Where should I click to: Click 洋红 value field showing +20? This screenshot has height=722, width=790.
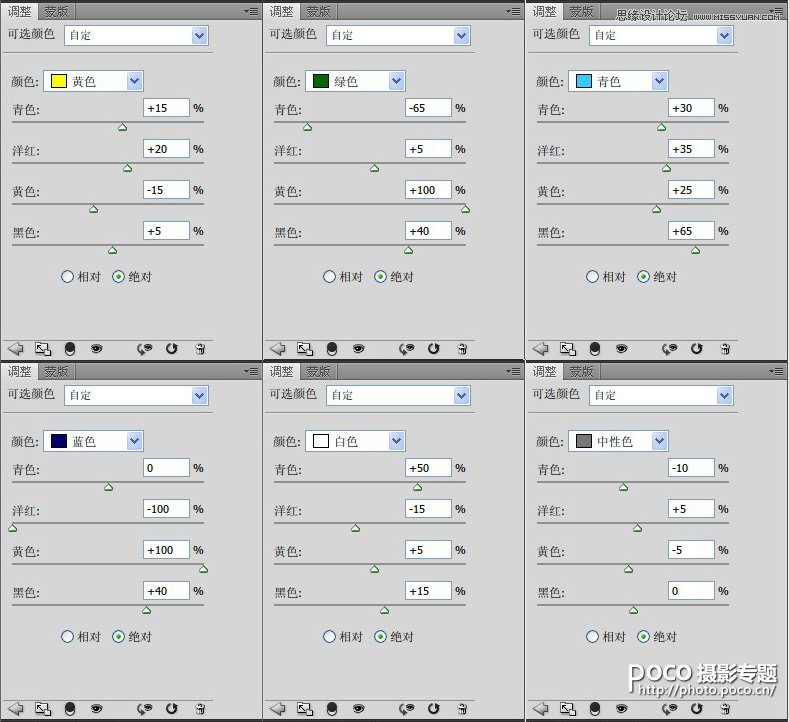[166, 149]
